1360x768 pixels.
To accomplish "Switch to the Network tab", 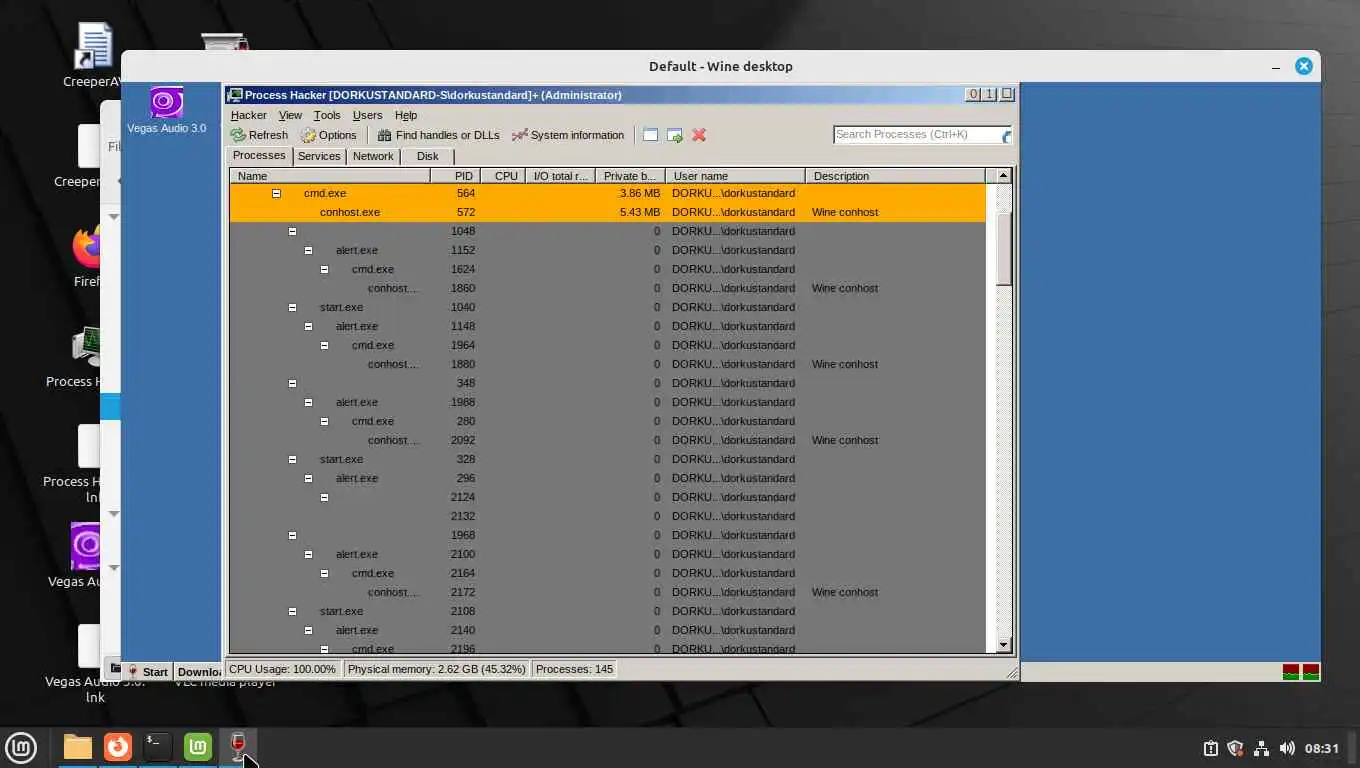I will [x=373, y=156].
